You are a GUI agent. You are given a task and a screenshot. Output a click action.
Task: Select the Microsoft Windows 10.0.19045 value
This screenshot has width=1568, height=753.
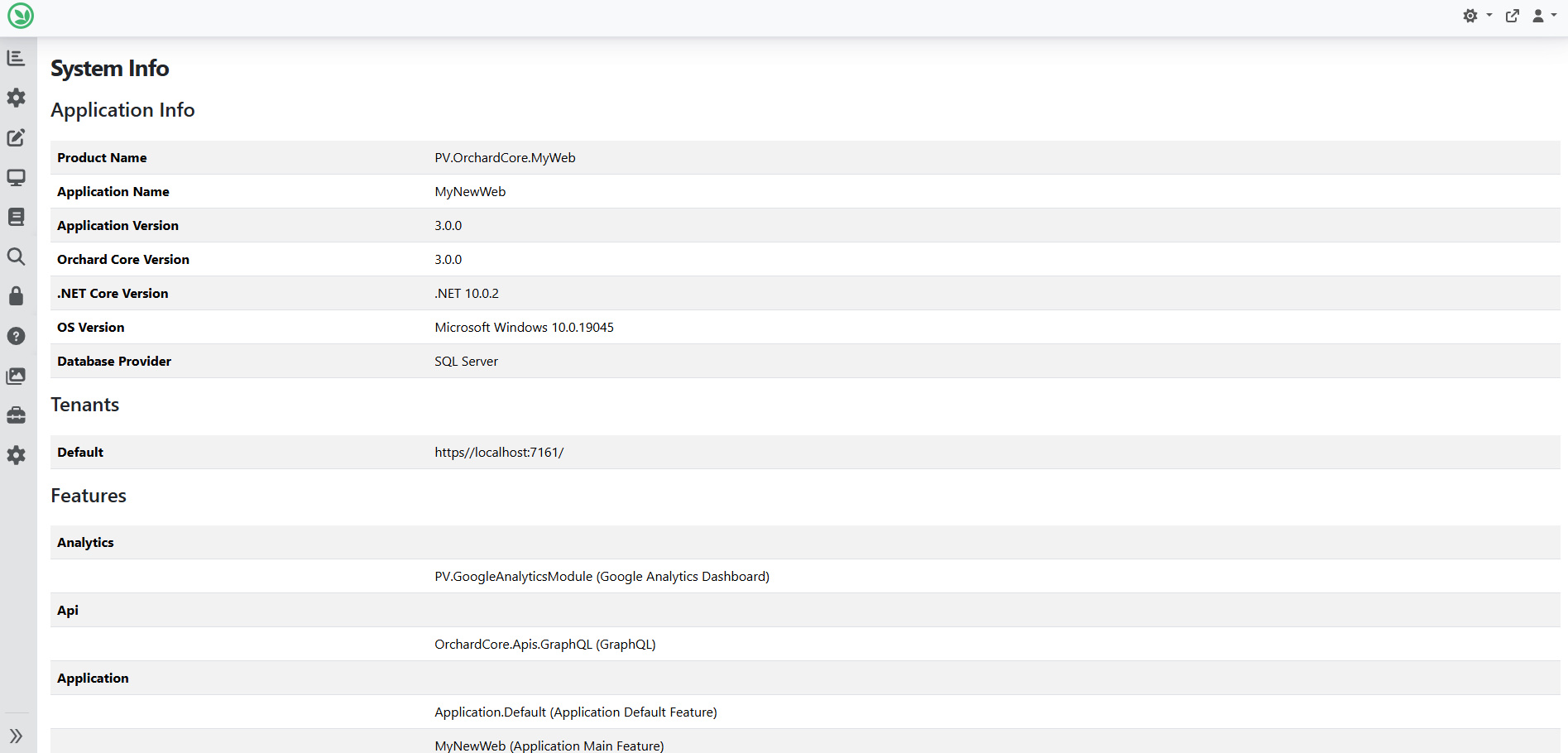[525, 328]
